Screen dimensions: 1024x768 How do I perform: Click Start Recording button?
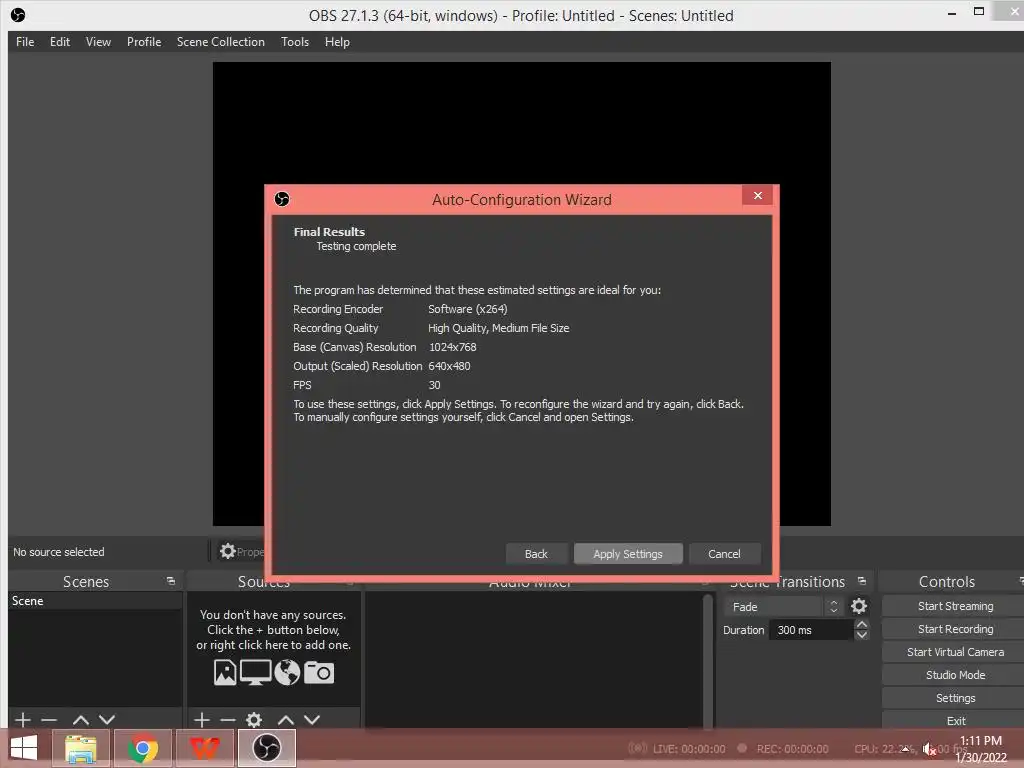955,629
